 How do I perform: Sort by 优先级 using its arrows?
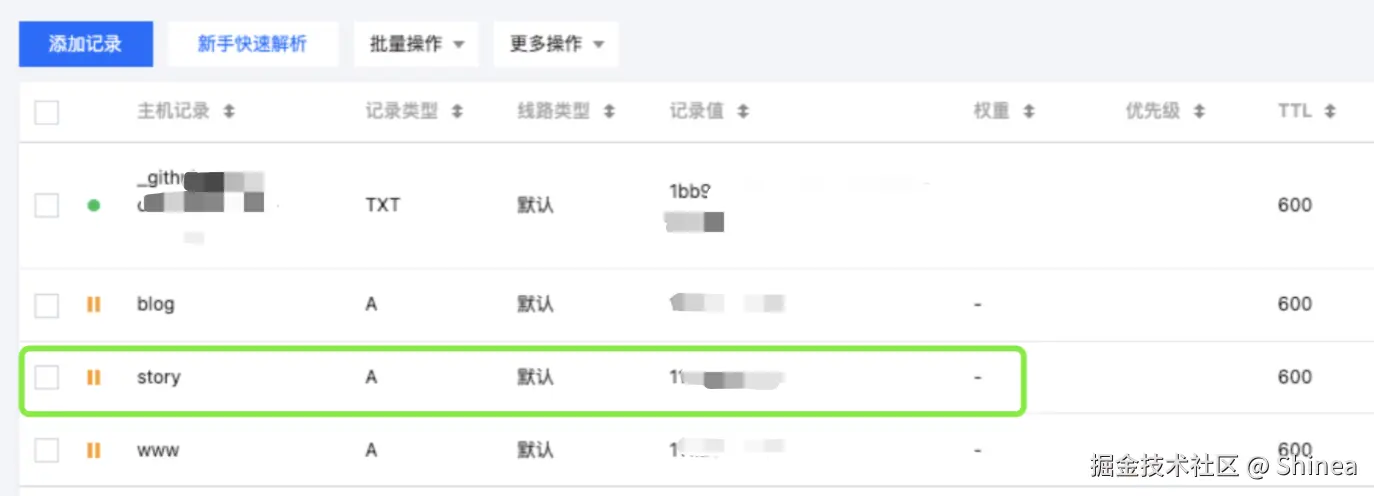1199,112
